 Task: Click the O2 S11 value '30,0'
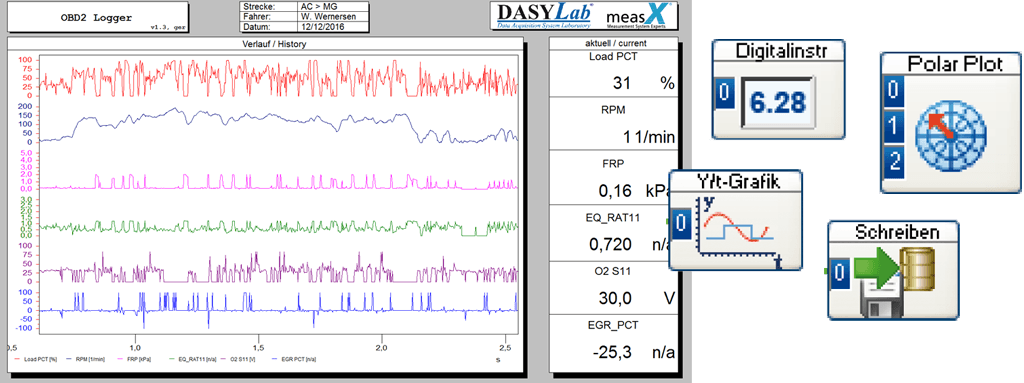615,299
